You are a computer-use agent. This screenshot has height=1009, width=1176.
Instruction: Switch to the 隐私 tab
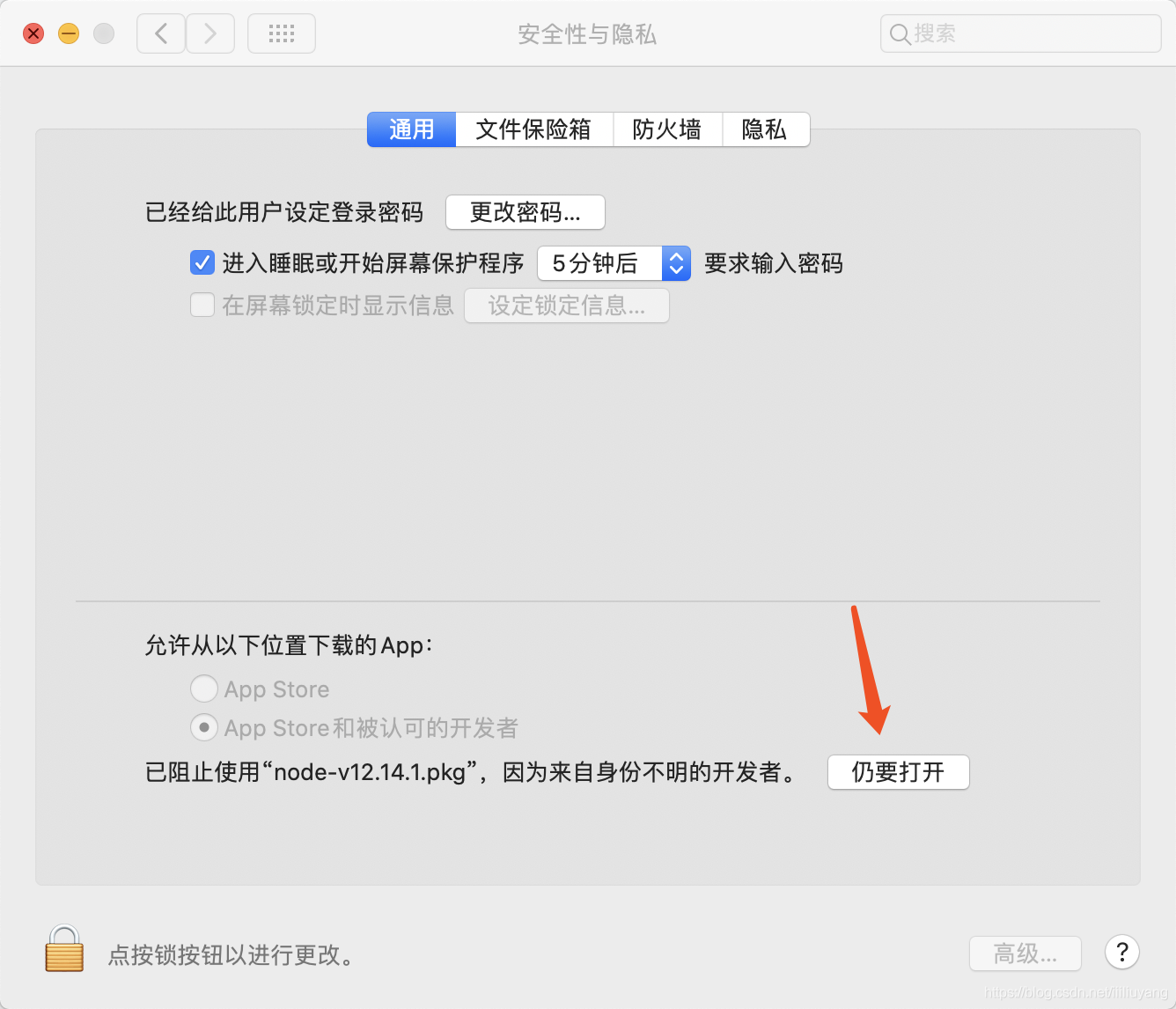tap(764, 129)
